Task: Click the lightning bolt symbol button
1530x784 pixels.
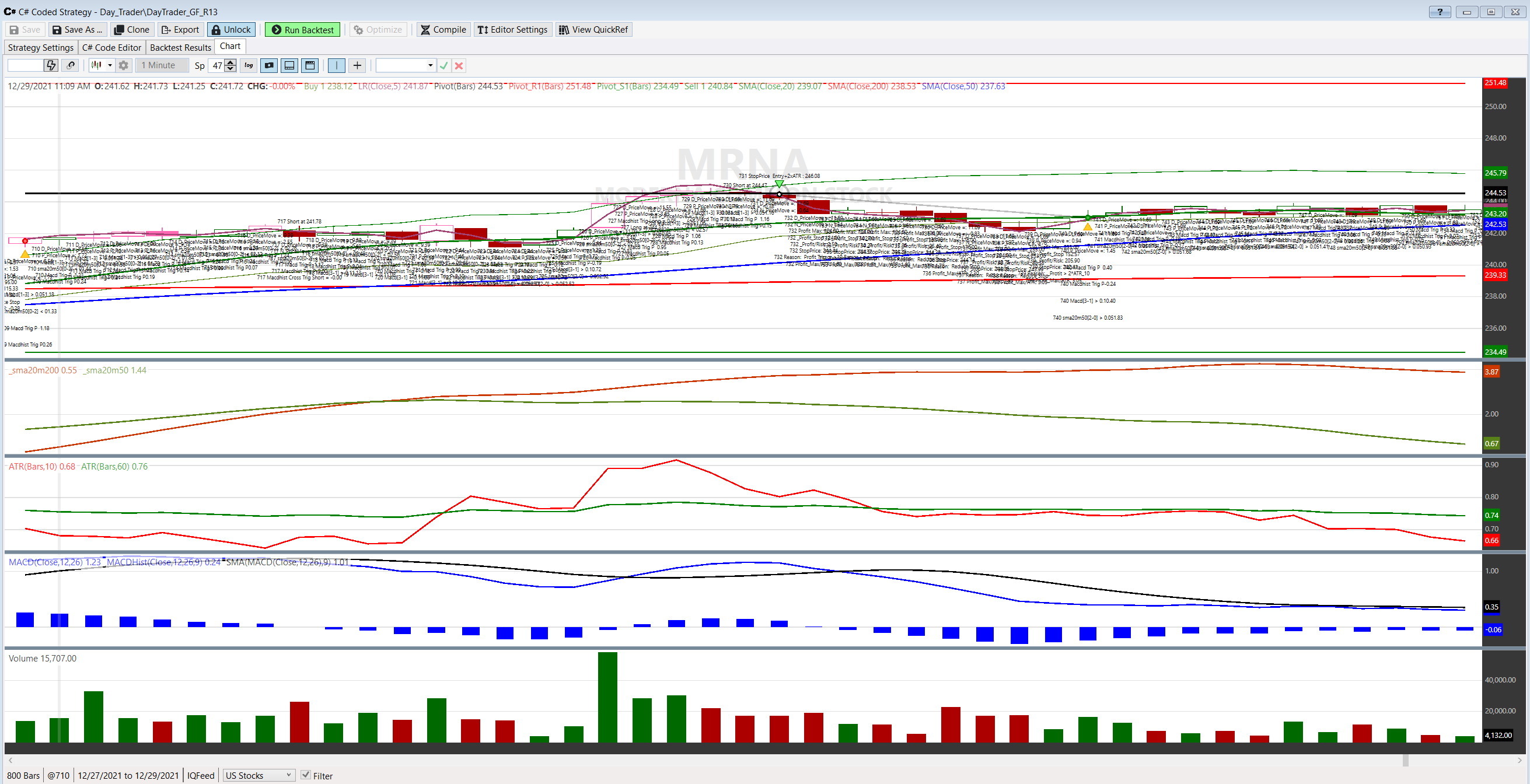Action: point(51,65)
